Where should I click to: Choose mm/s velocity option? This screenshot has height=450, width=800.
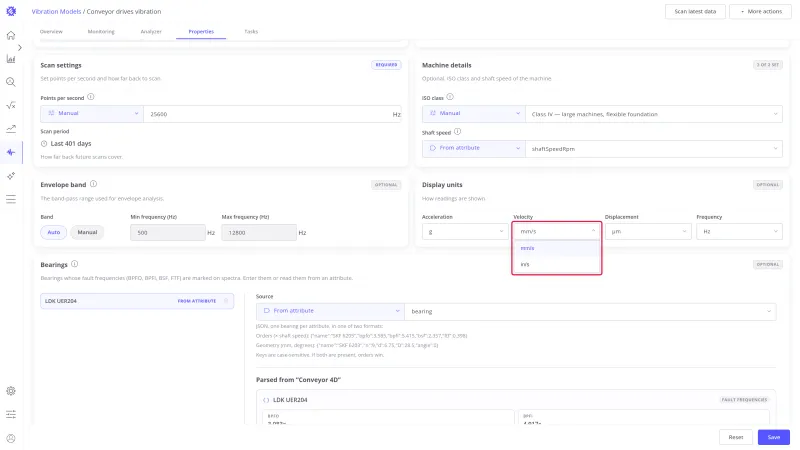(557, 248)
